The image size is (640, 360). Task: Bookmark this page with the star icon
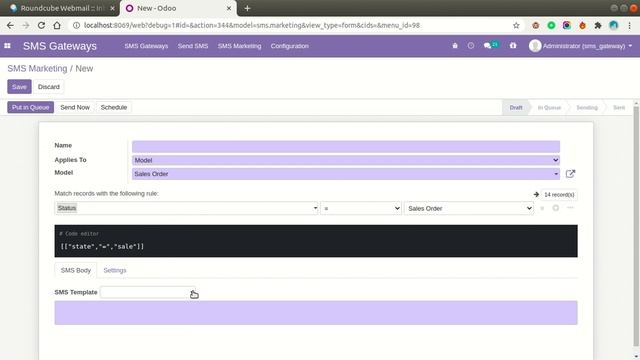pyautogui.click(x=516, y=25)
